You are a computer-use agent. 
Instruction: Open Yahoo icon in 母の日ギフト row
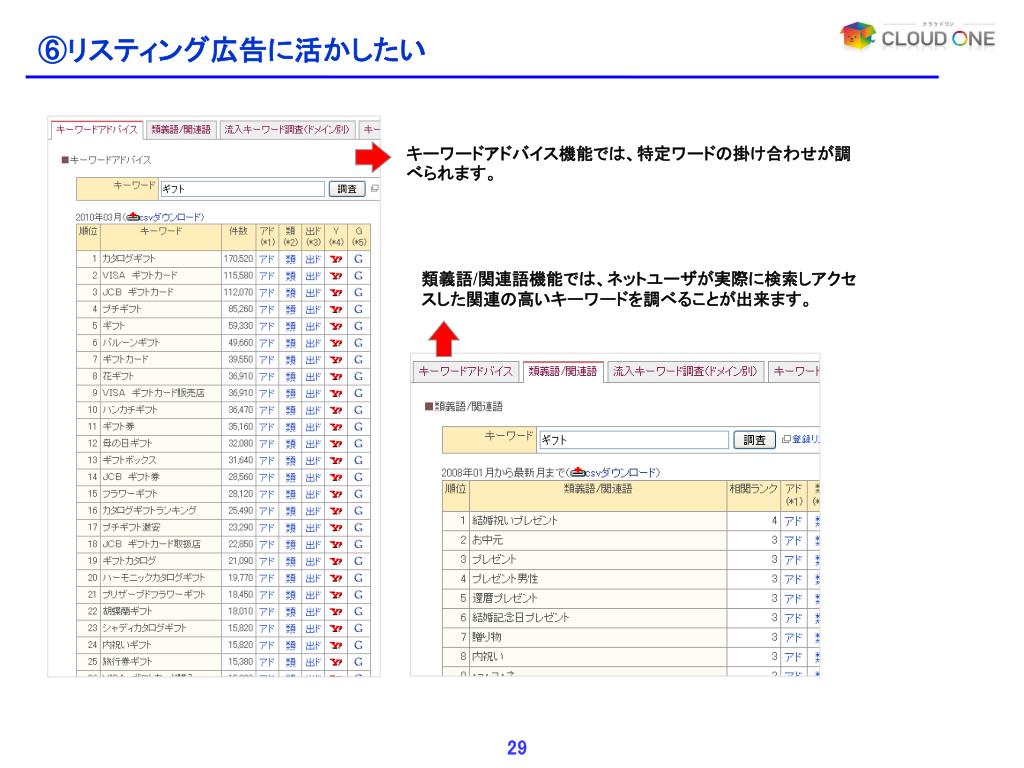point(336,443)
